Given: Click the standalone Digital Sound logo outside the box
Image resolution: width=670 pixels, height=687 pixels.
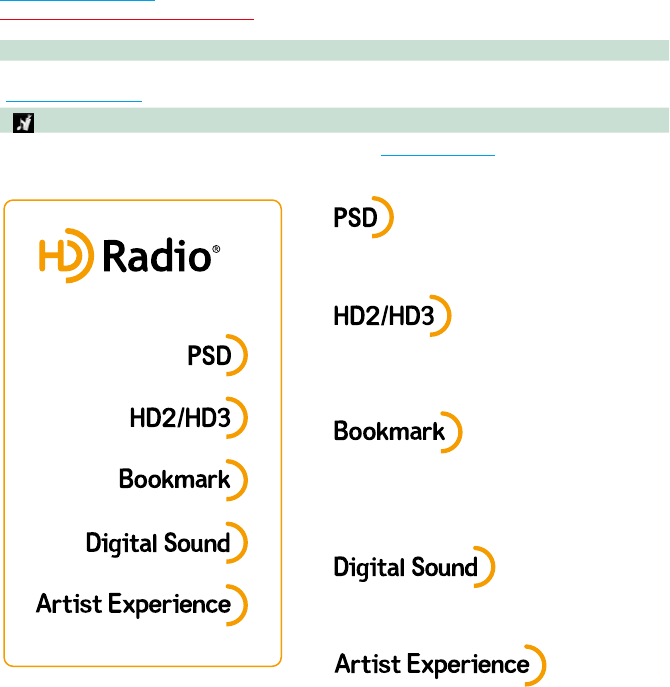Looking at the screenshot, I should pos(414,567).
